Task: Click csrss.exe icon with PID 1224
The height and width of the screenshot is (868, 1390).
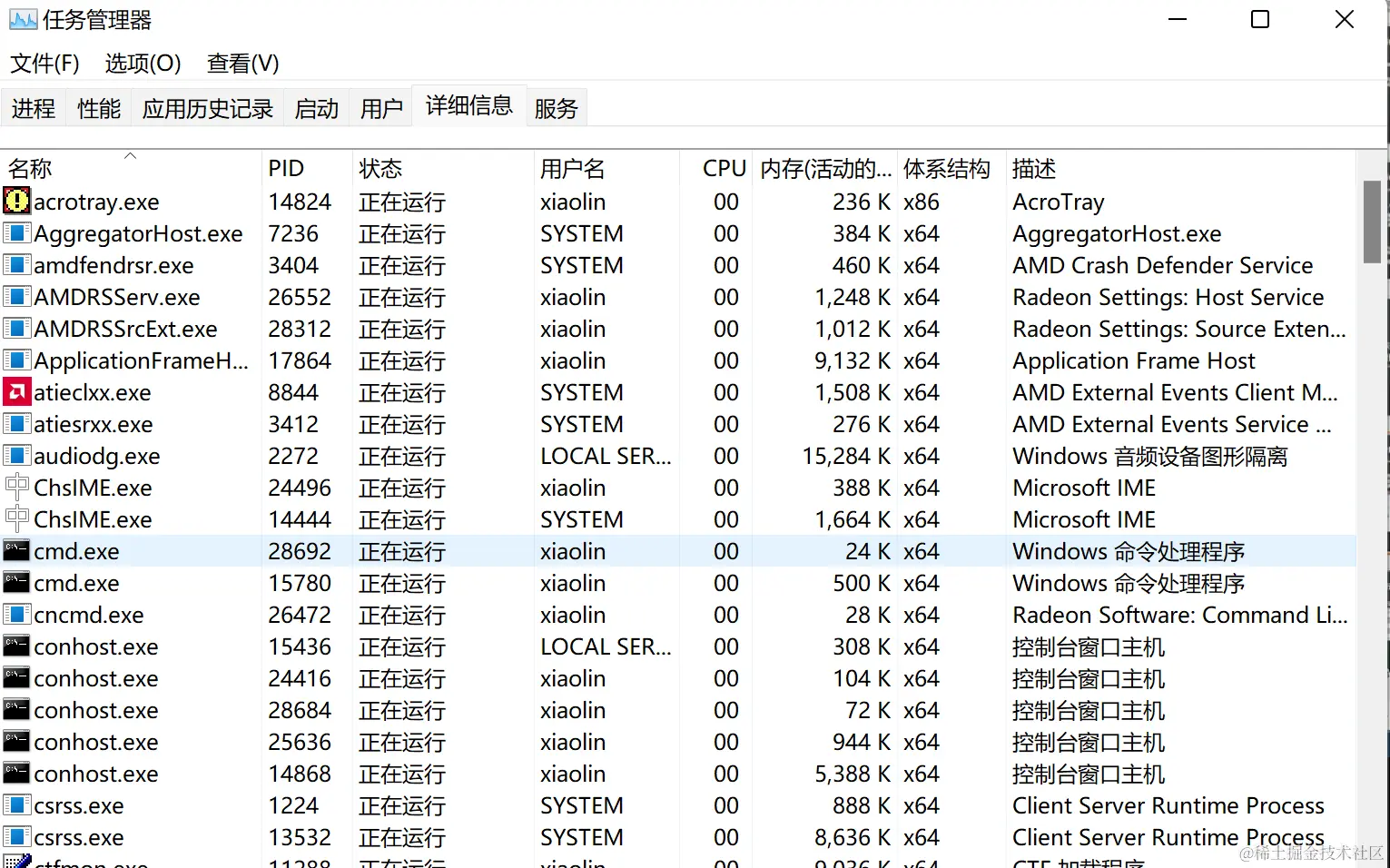Action: click(16, 805)
